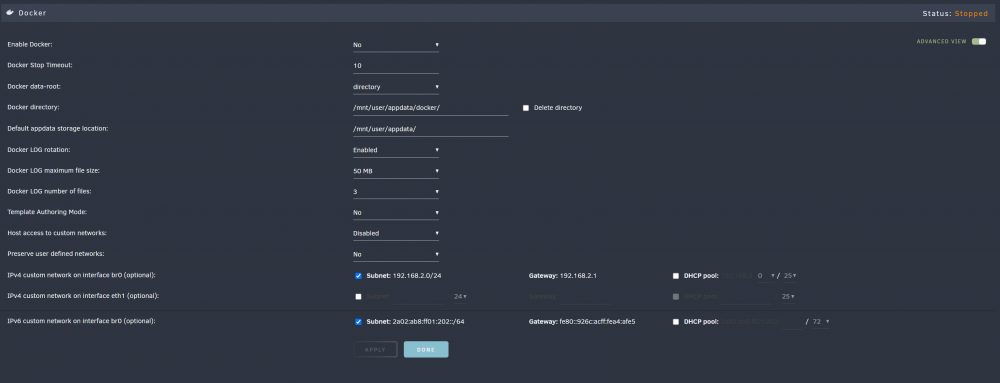Click the Apply button
Image resolution: width=1000 pixels, height=383 pixels.
point(375,349)
